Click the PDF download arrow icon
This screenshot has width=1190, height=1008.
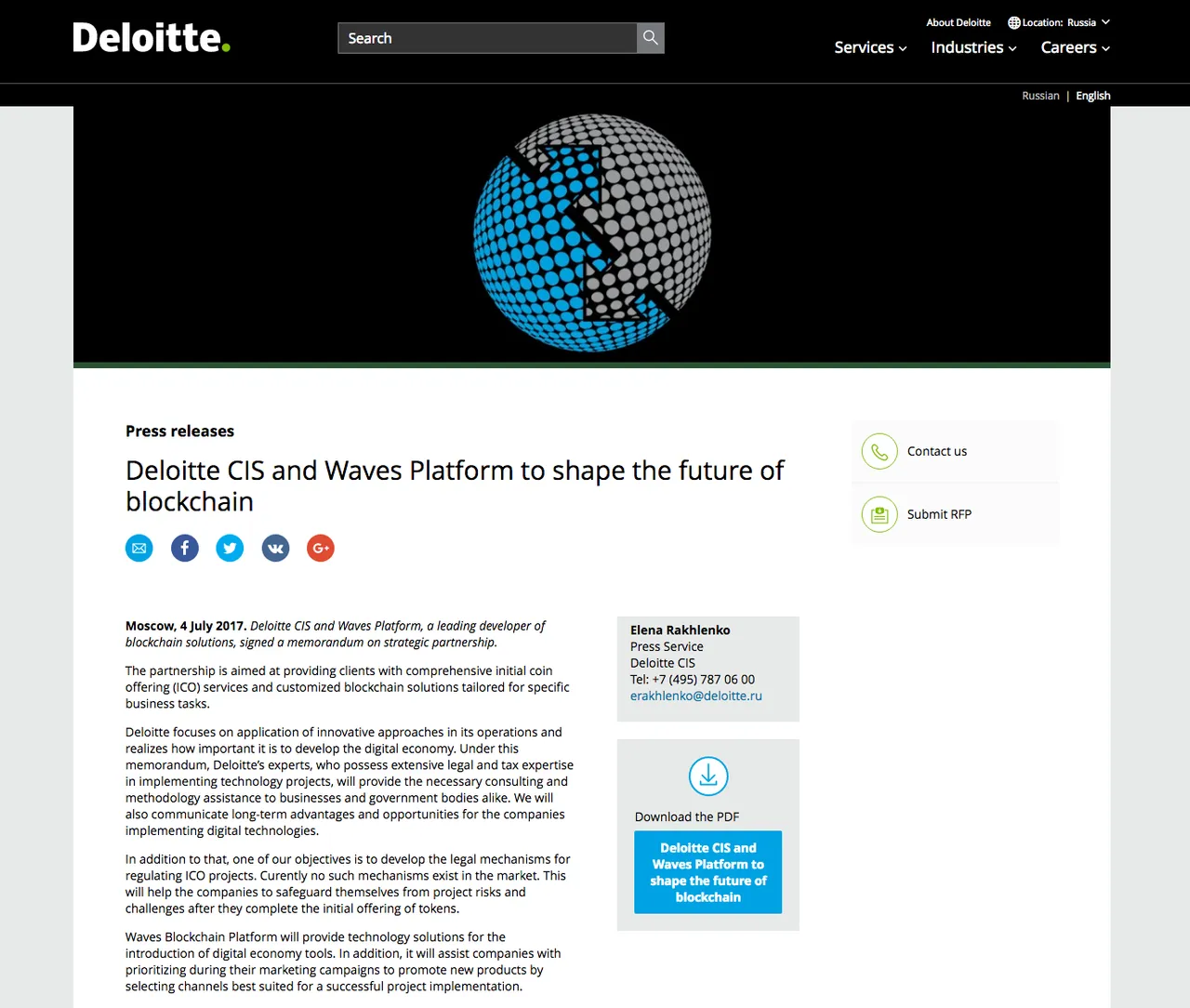pyautogui.click(x=708, y=776)
